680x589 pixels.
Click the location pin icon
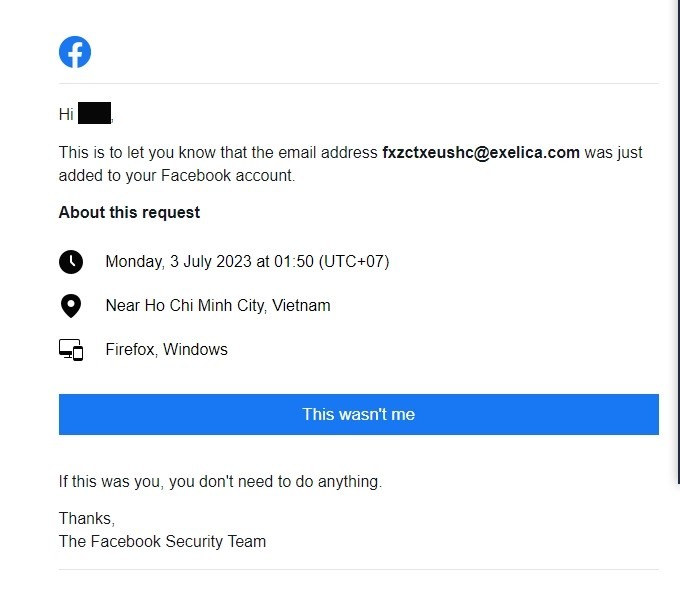point(71,306)
